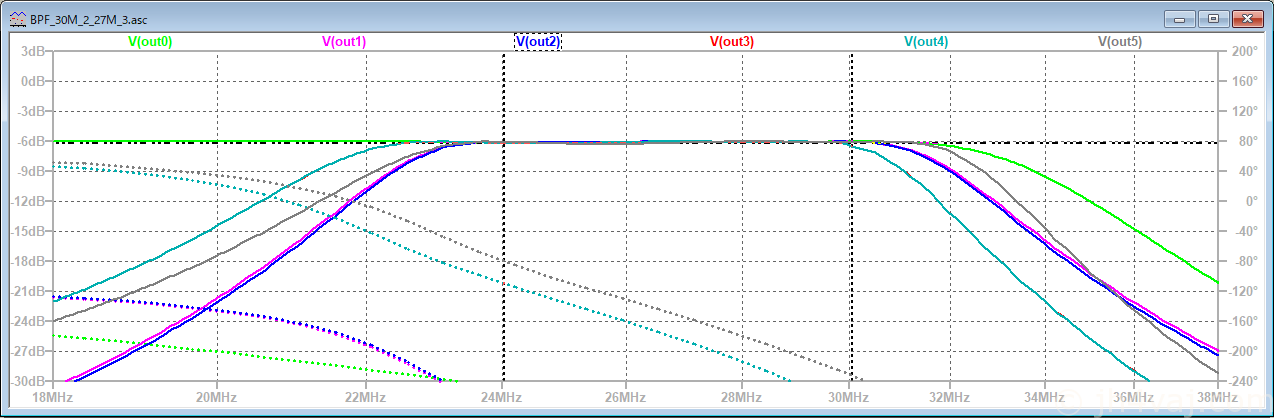This screenshot has width=1274, height=418.
Task: Click the 18MHz frequency axis label
Action: [54, 398]
